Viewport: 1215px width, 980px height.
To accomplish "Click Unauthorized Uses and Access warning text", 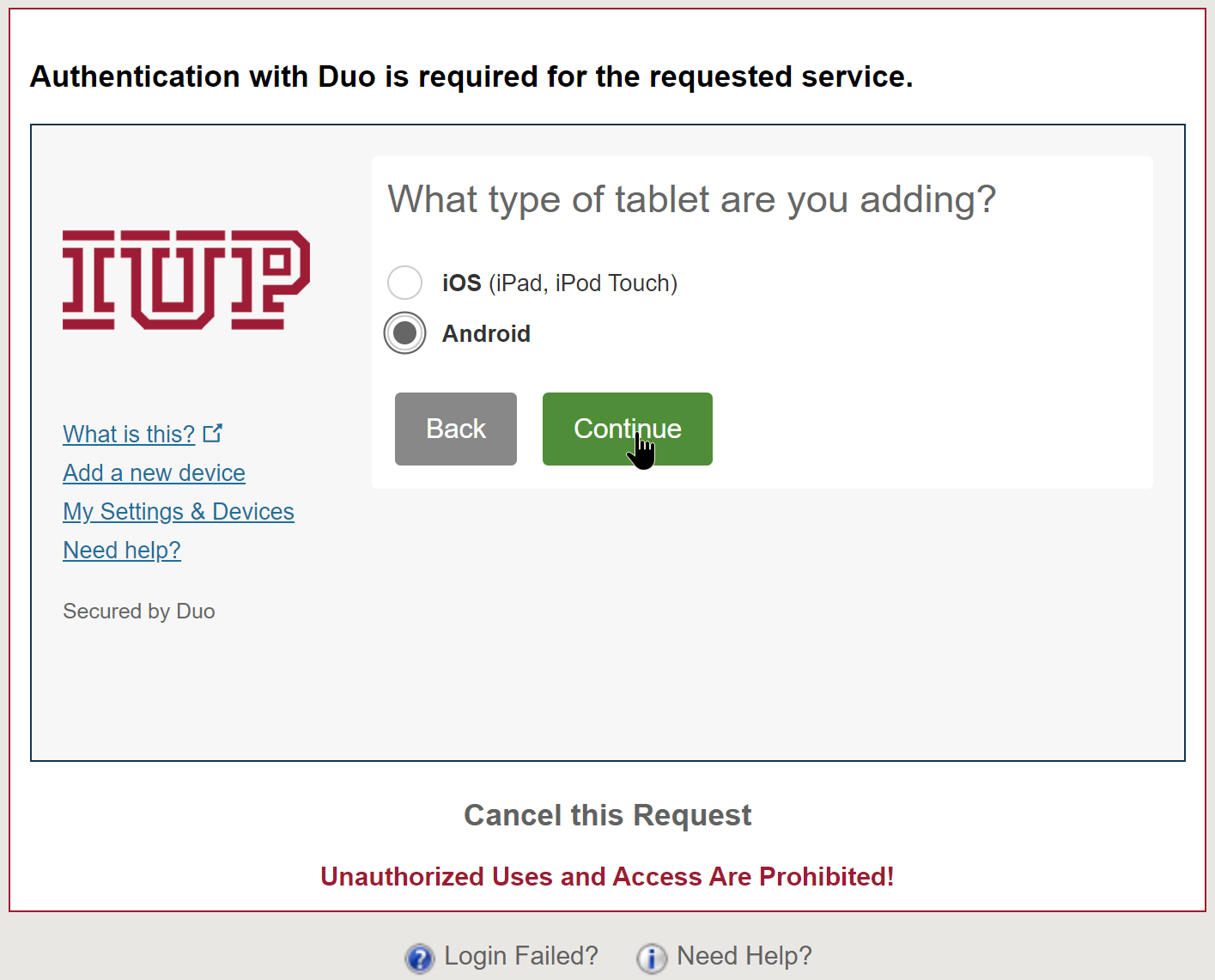I will 607,877.
